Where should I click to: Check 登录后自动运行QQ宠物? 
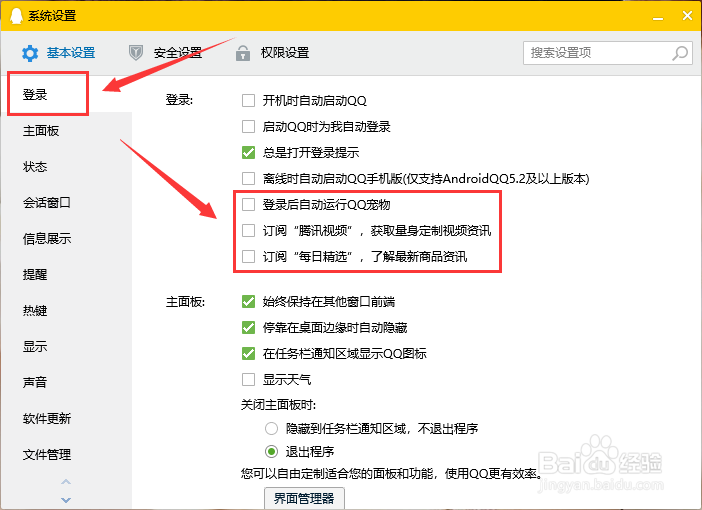(248, 204)
